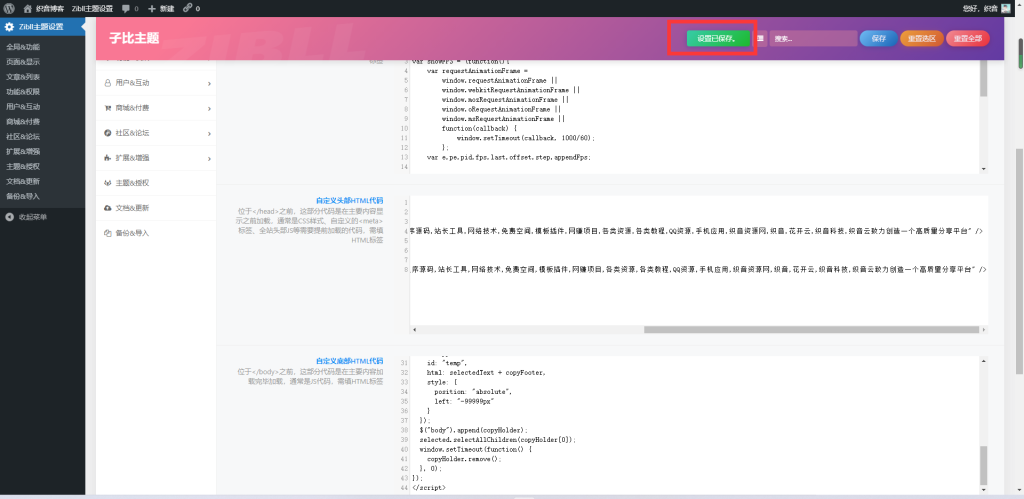The height and width of the screenshot is (499, 1024).
Task: Click the horizontal scrollbar of the head HTML editor
Action: pos(810,330)
